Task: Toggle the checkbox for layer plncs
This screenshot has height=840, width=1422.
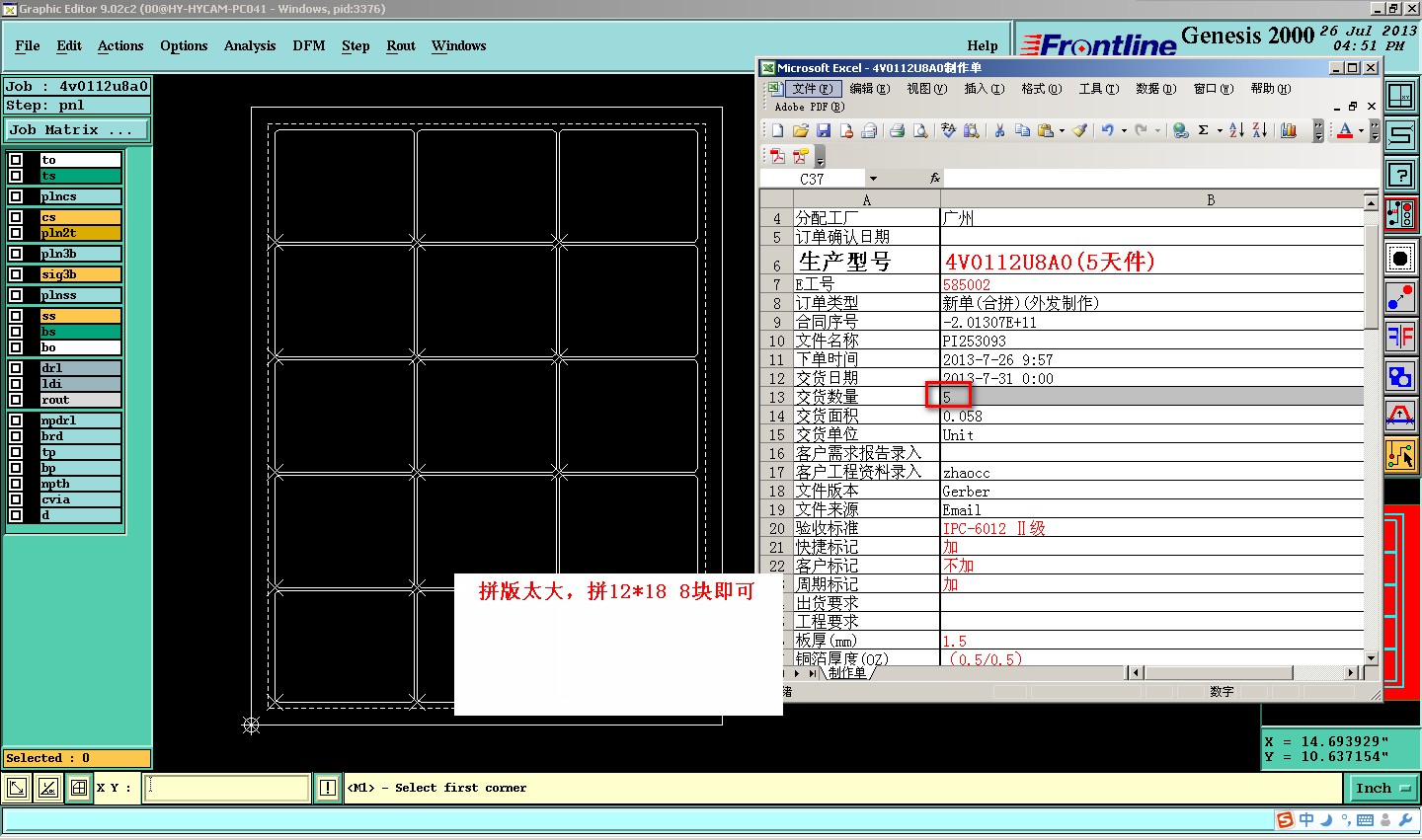Action: (x=16, y=196)
